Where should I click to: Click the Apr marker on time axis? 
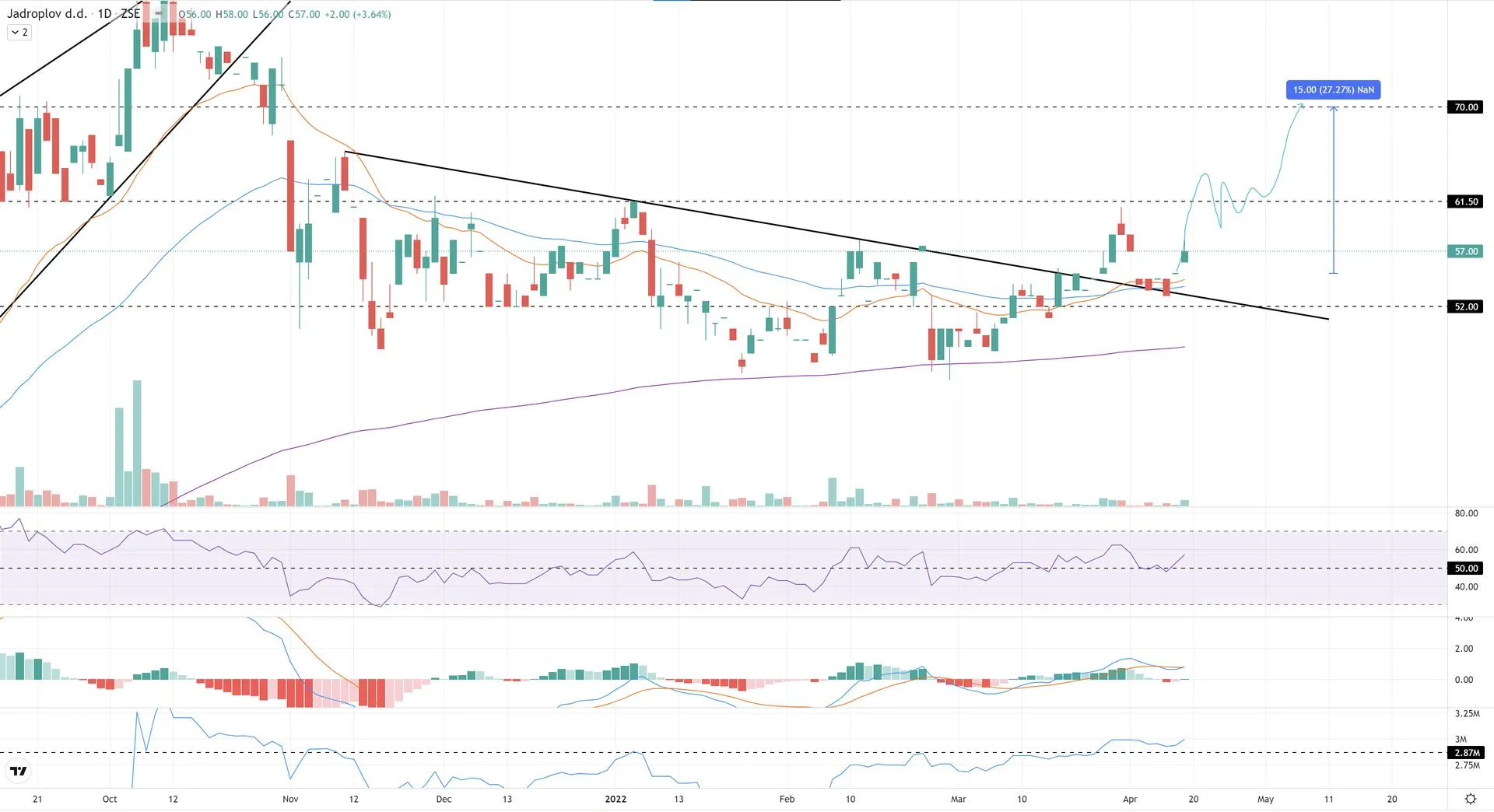coord(1130,799)
